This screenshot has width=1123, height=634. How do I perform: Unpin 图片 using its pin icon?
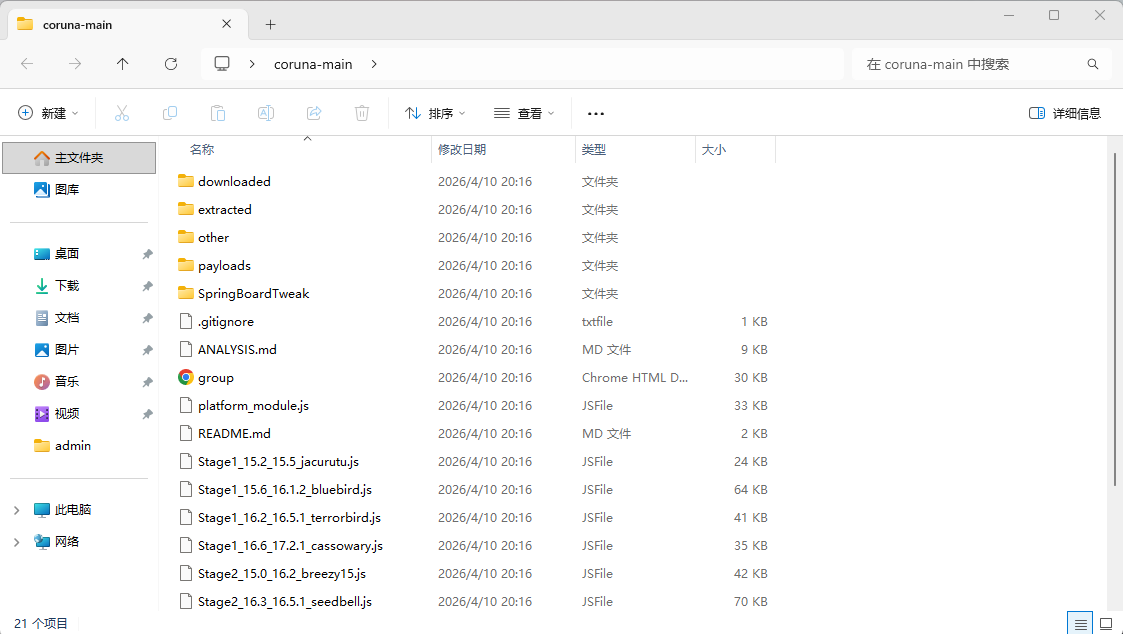[147, 350]
